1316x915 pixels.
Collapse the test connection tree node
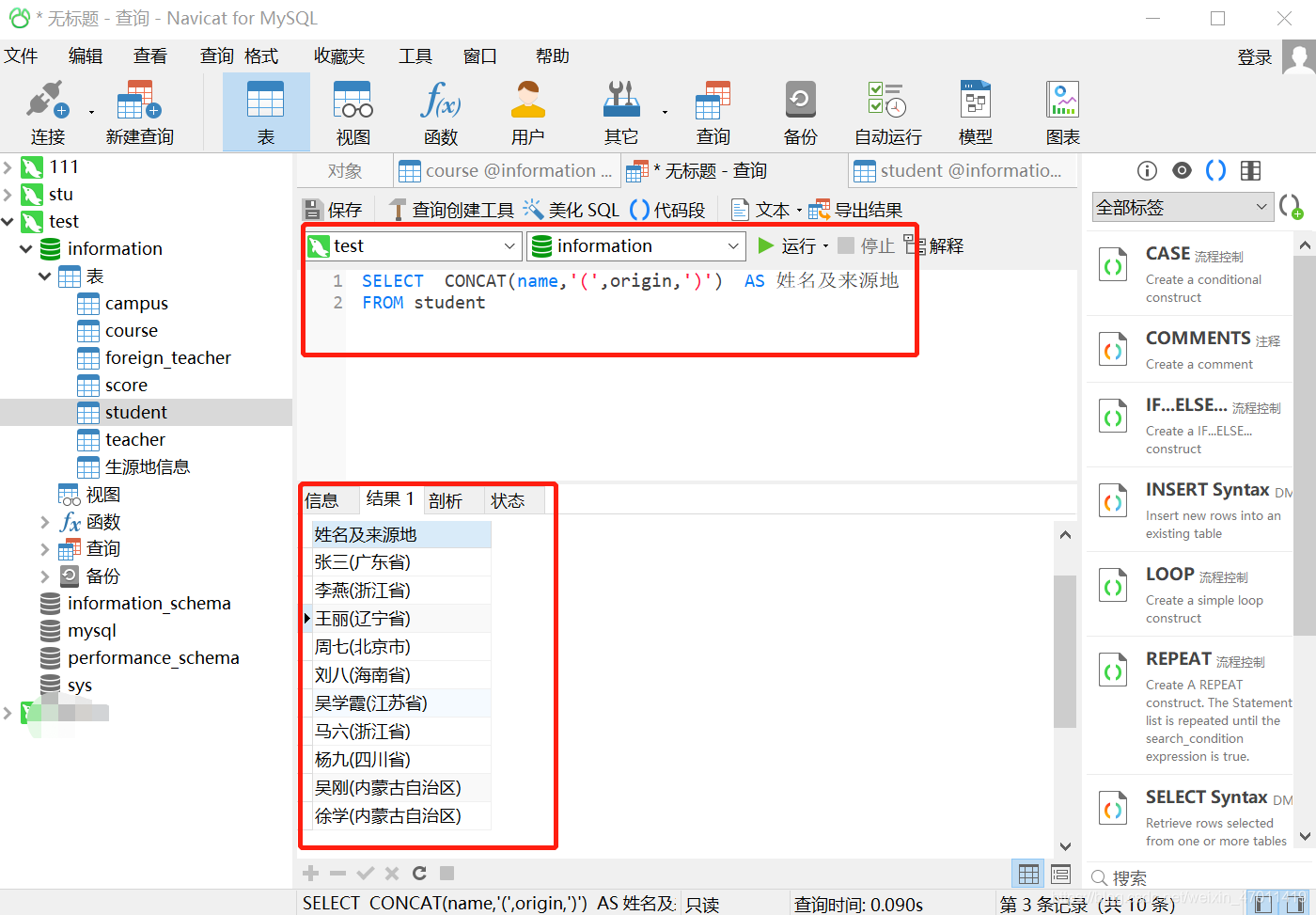[8, 222]
